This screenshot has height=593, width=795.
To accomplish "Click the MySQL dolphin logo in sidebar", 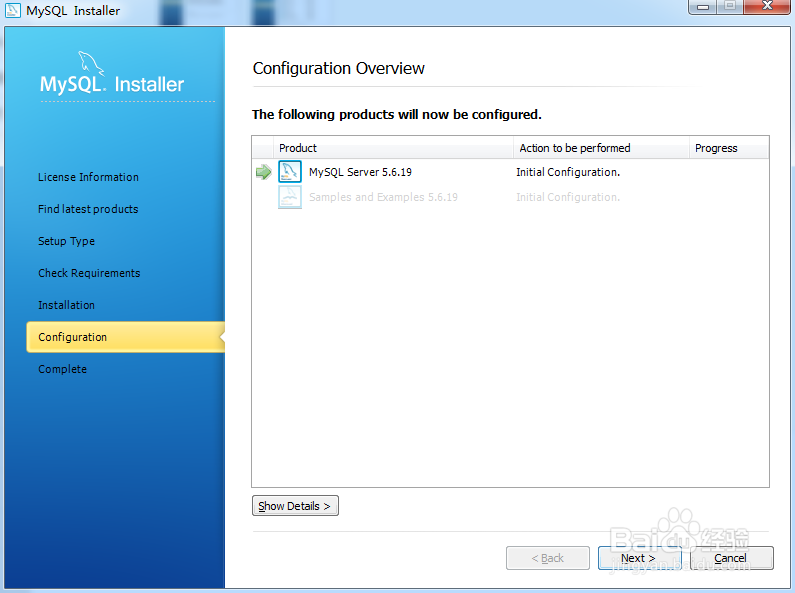I will [91, 63].
